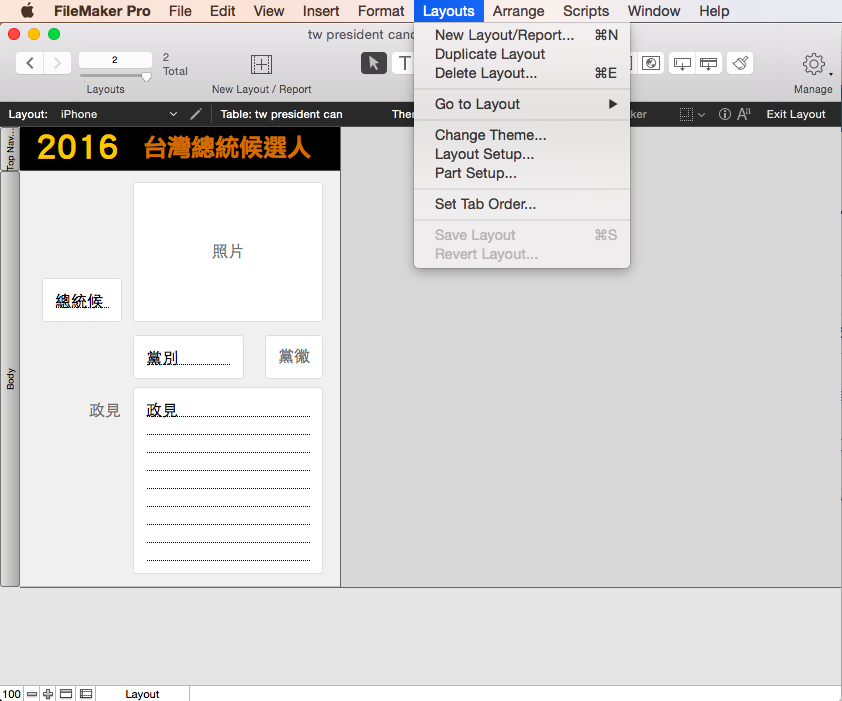
Task: Open the Scripts menu
Action: point(586,11)
